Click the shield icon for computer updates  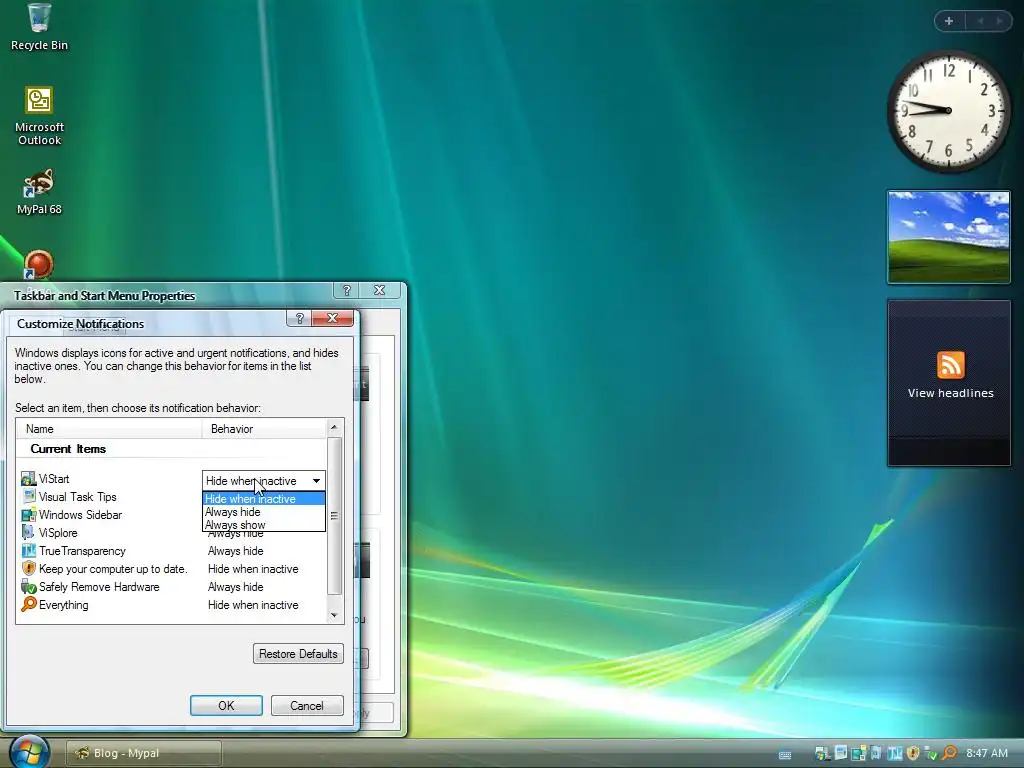[x=28, y=569]
